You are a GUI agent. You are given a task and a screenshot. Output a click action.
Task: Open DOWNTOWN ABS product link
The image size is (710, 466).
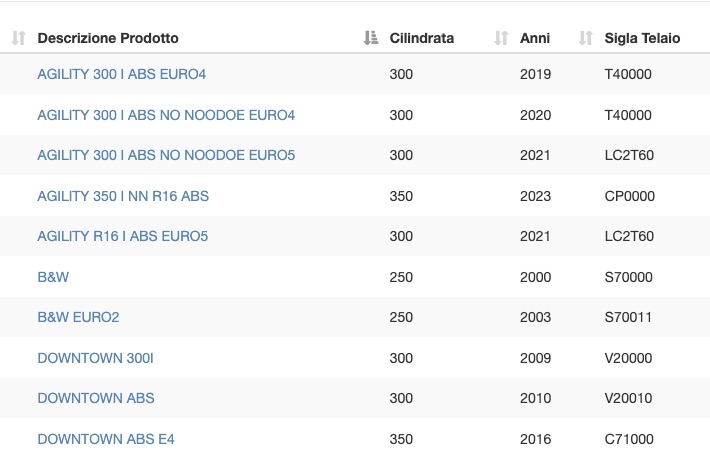click(96, 398)
